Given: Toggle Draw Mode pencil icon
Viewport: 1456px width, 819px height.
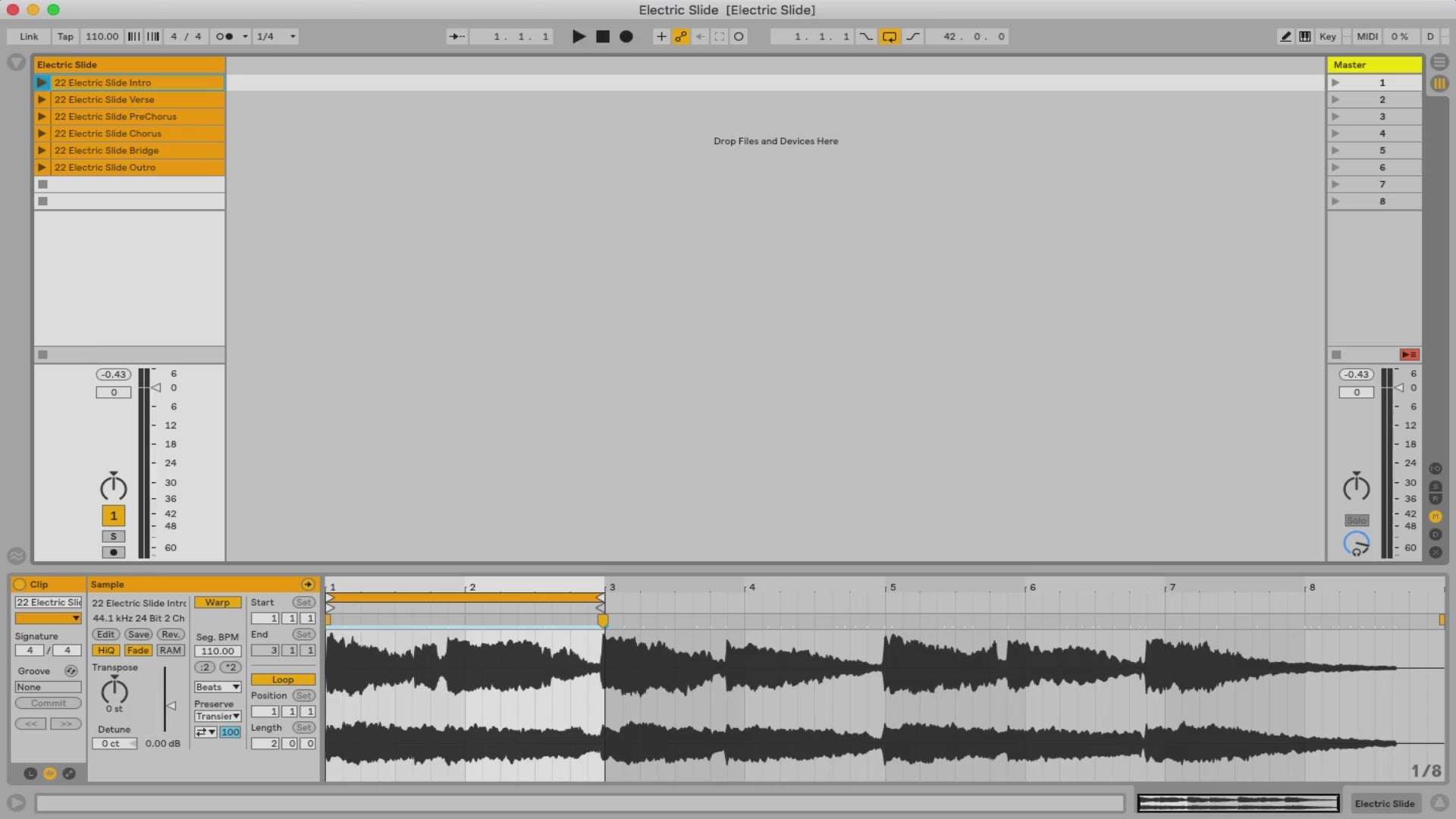Looking at the screenshot, I should (x=1285, y=36).
